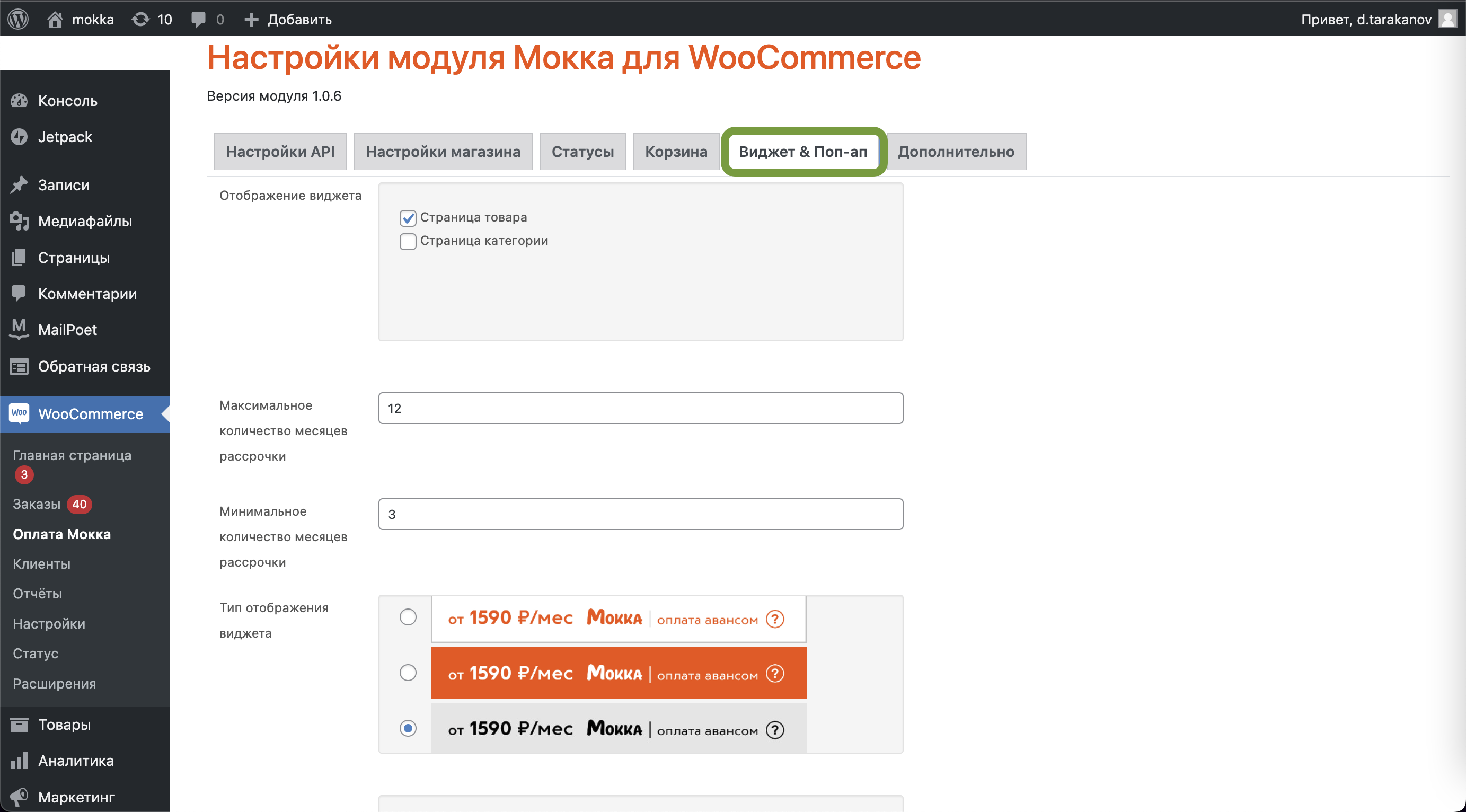Viewport: 1466px width, 812px height.
Task: Click the Маркетинг megaphone icon
Action: 20,797
